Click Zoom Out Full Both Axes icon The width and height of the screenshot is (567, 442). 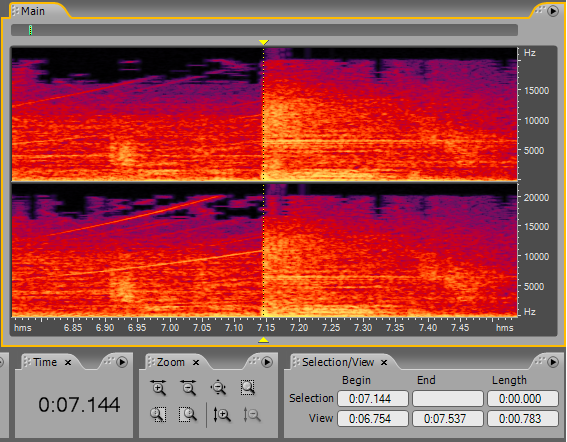point(218,387)
